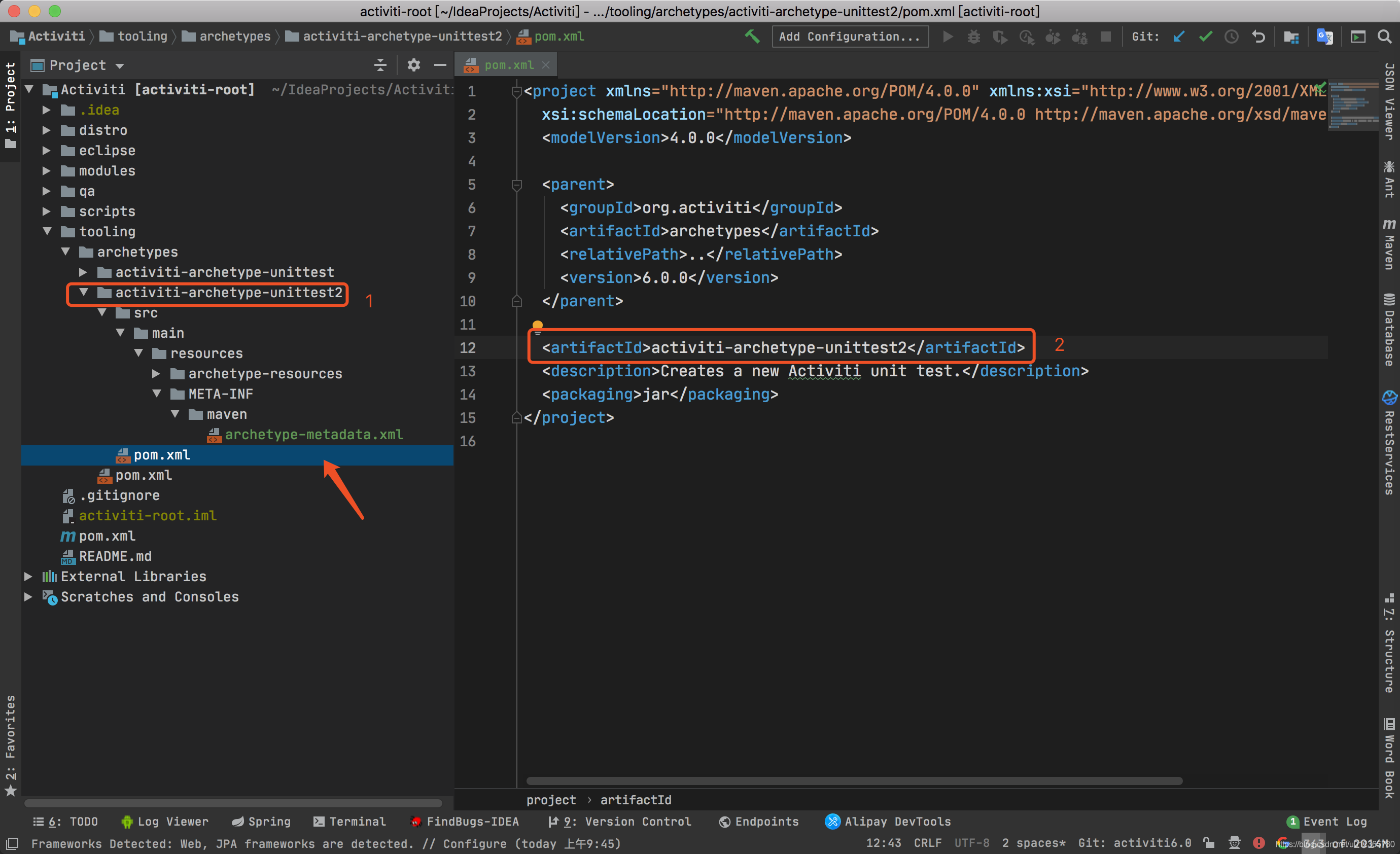Expand the modules folder
Image resolution: width=1400 pixels, height=854 pixels.
[47, 171]
